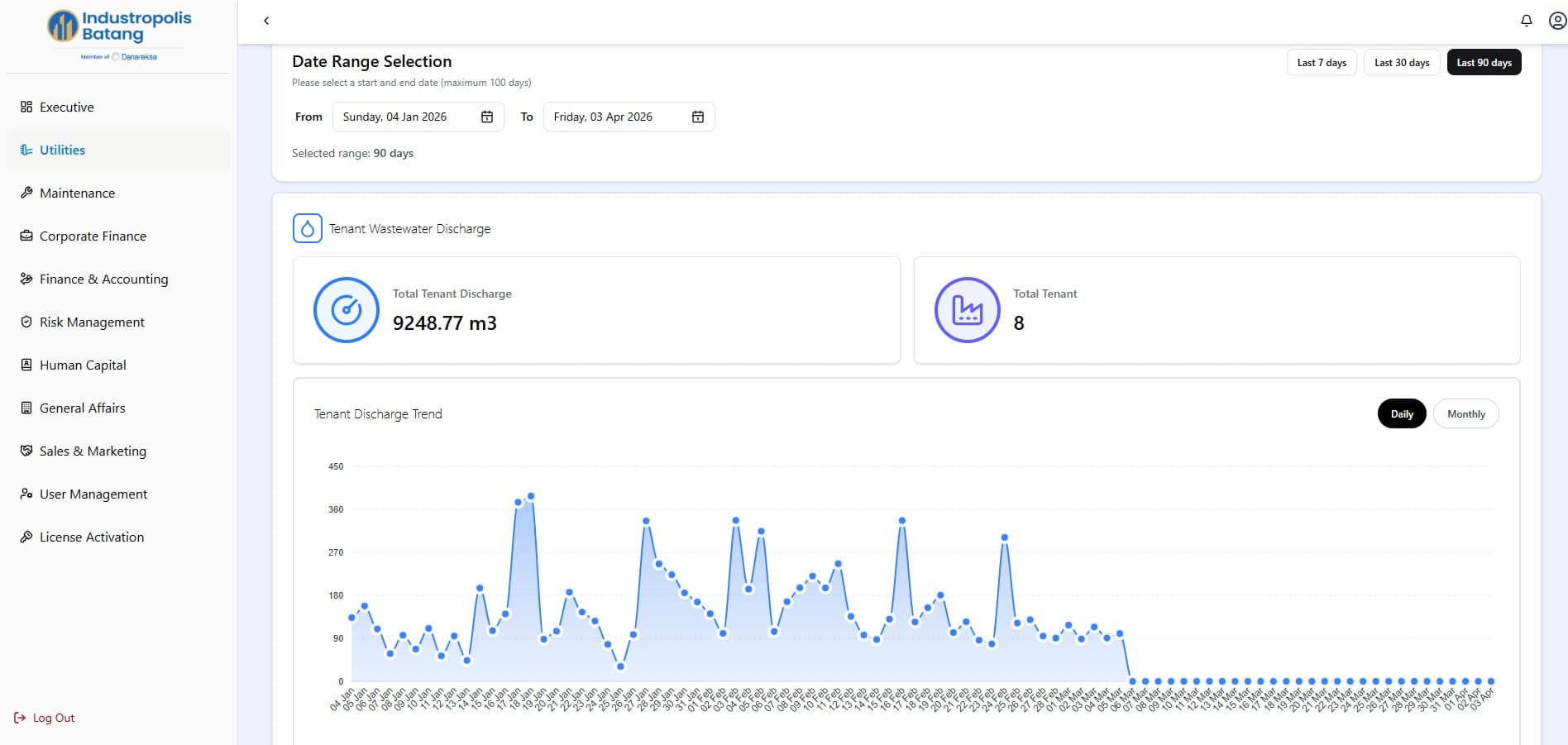Open the notifications bell
1568x745 pixels.
[x=1527, y=21]
